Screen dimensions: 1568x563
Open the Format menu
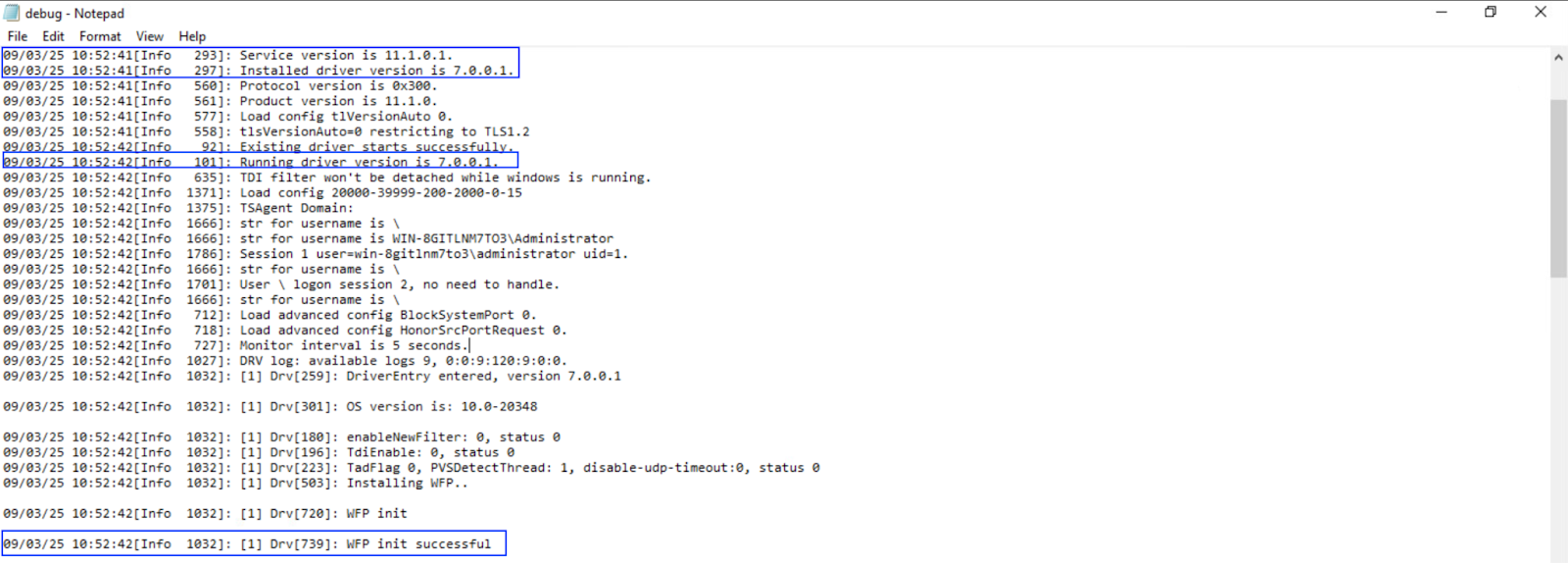pos(100,36)
